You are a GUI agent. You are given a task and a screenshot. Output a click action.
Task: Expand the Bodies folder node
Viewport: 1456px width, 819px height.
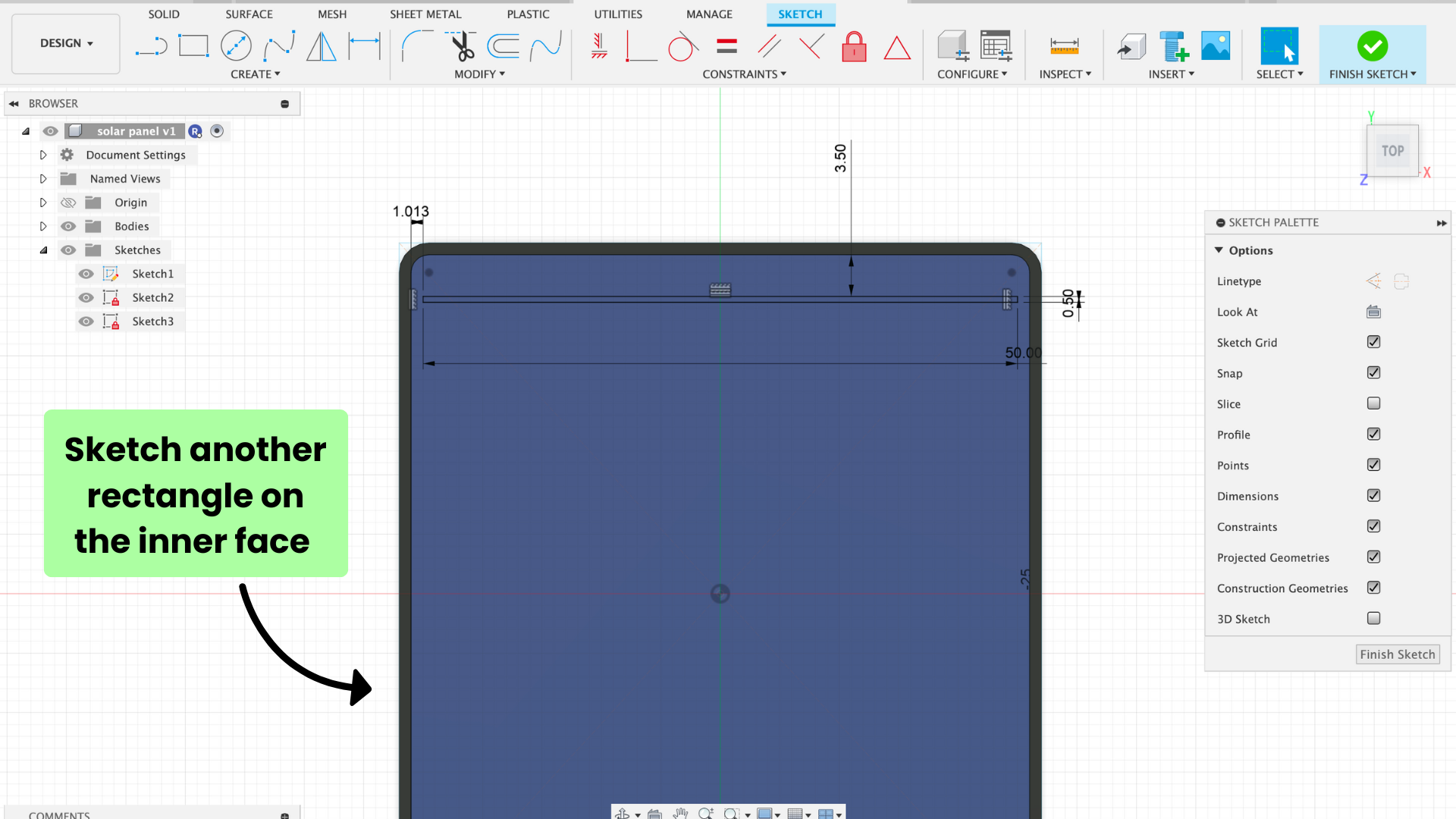tap(43, 226)
